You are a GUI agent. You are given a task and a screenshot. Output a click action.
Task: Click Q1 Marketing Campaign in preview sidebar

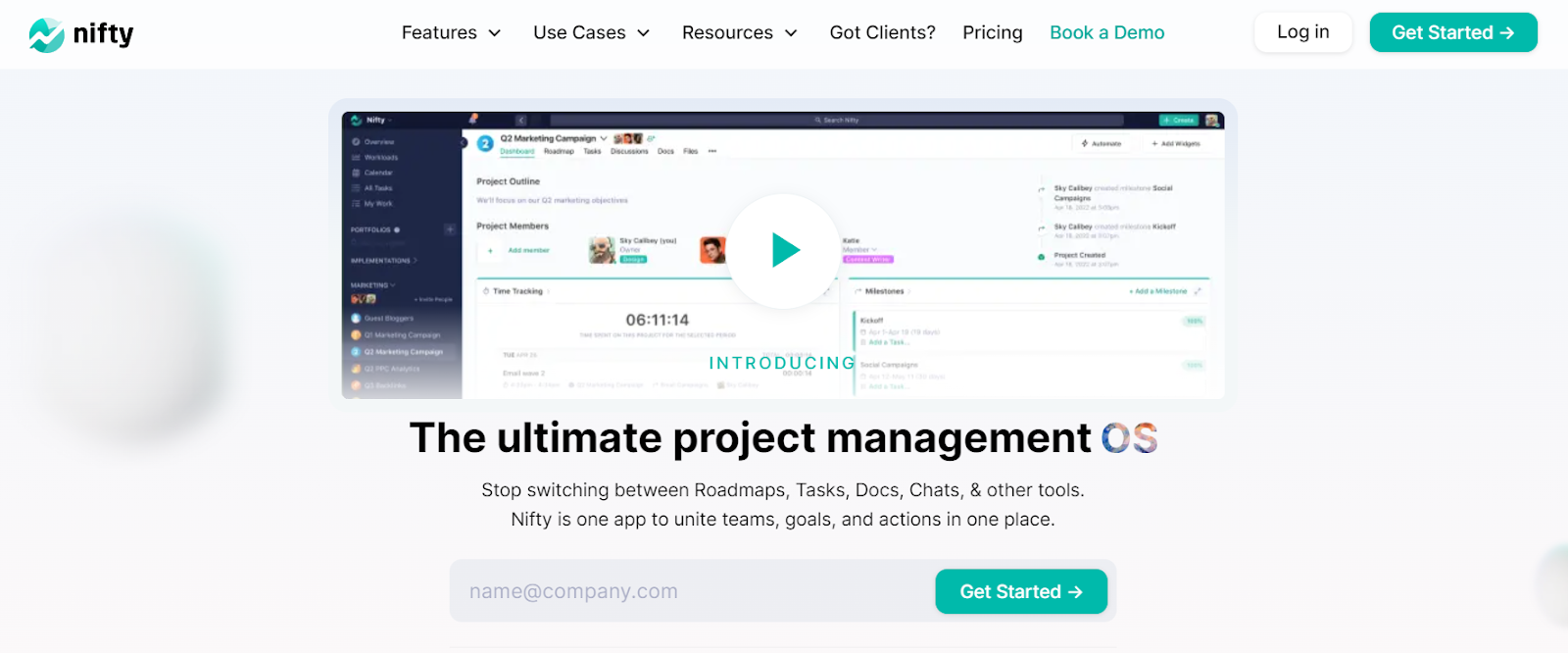[x=396, y=335]
